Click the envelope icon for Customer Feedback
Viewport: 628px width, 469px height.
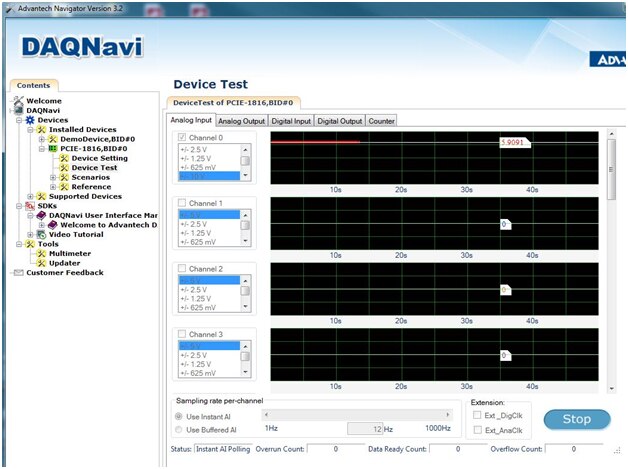click(x=18, y=273)
